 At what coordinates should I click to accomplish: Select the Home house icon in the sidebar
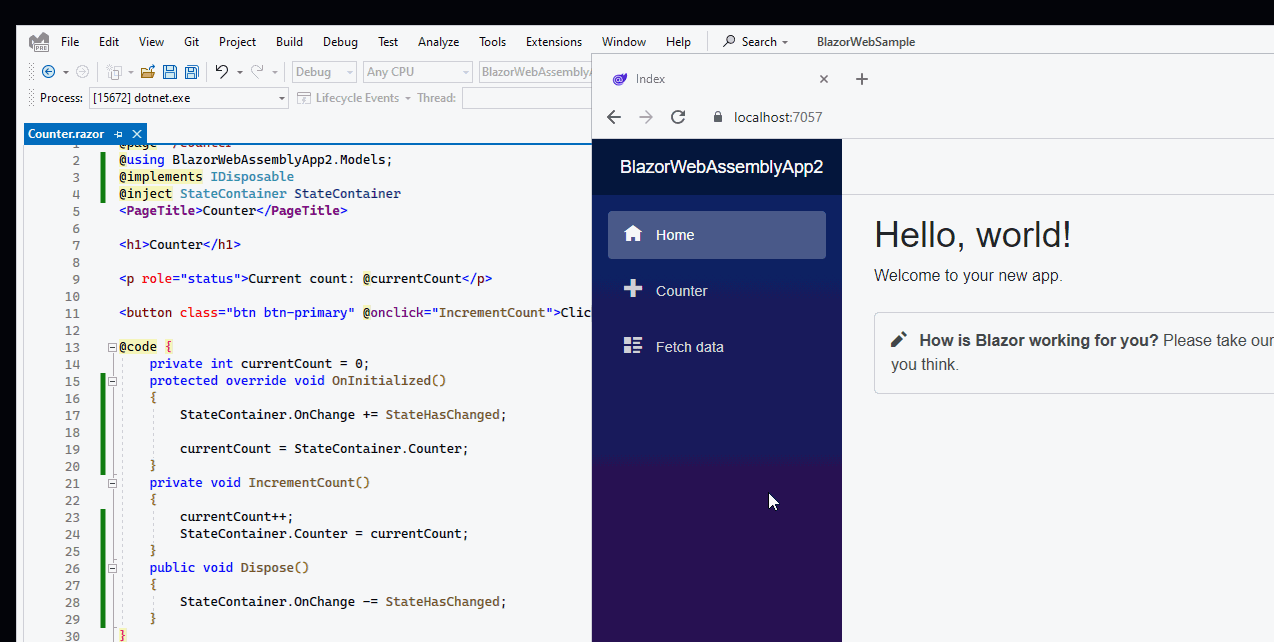pyautogui.click(x=632, y=233)
